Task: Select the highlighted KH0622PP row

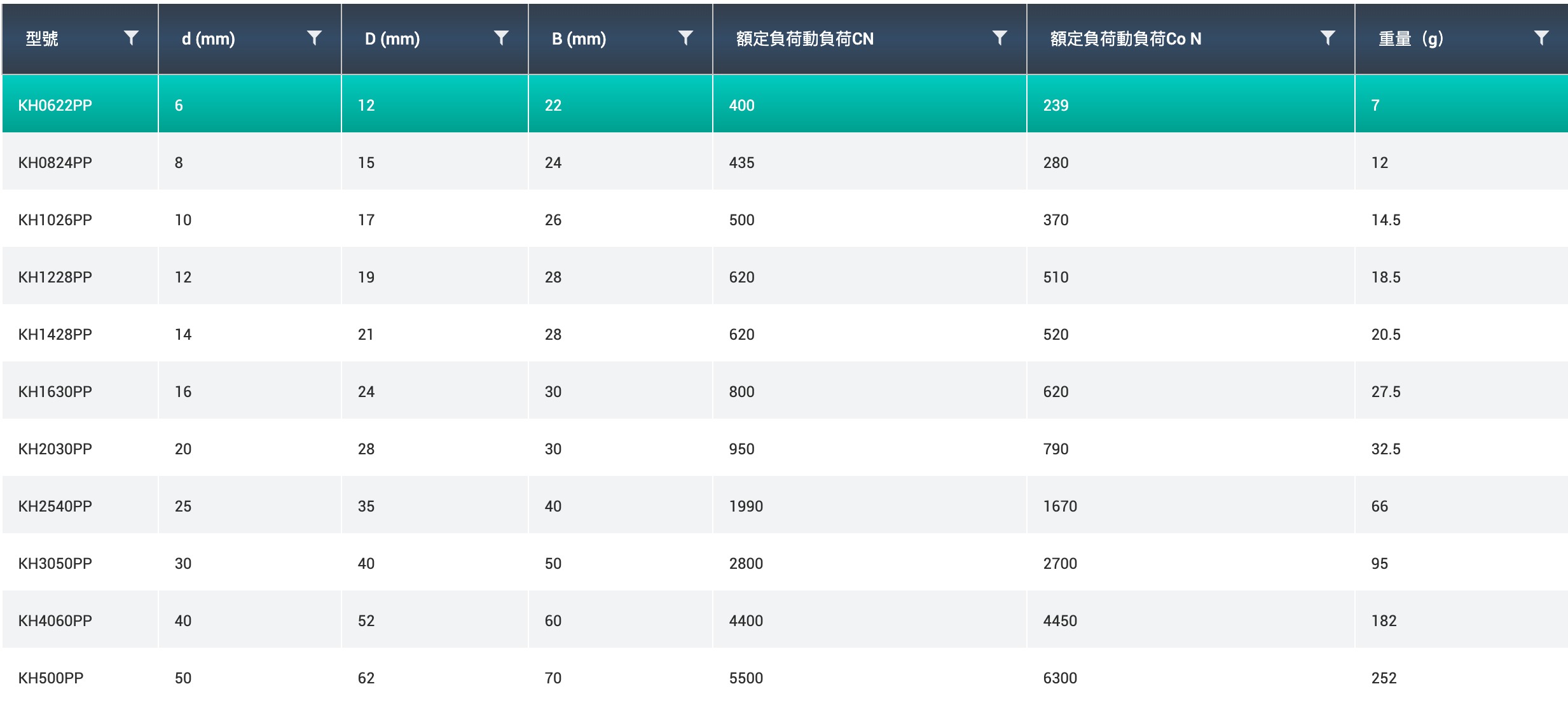Action: point(55,105)
